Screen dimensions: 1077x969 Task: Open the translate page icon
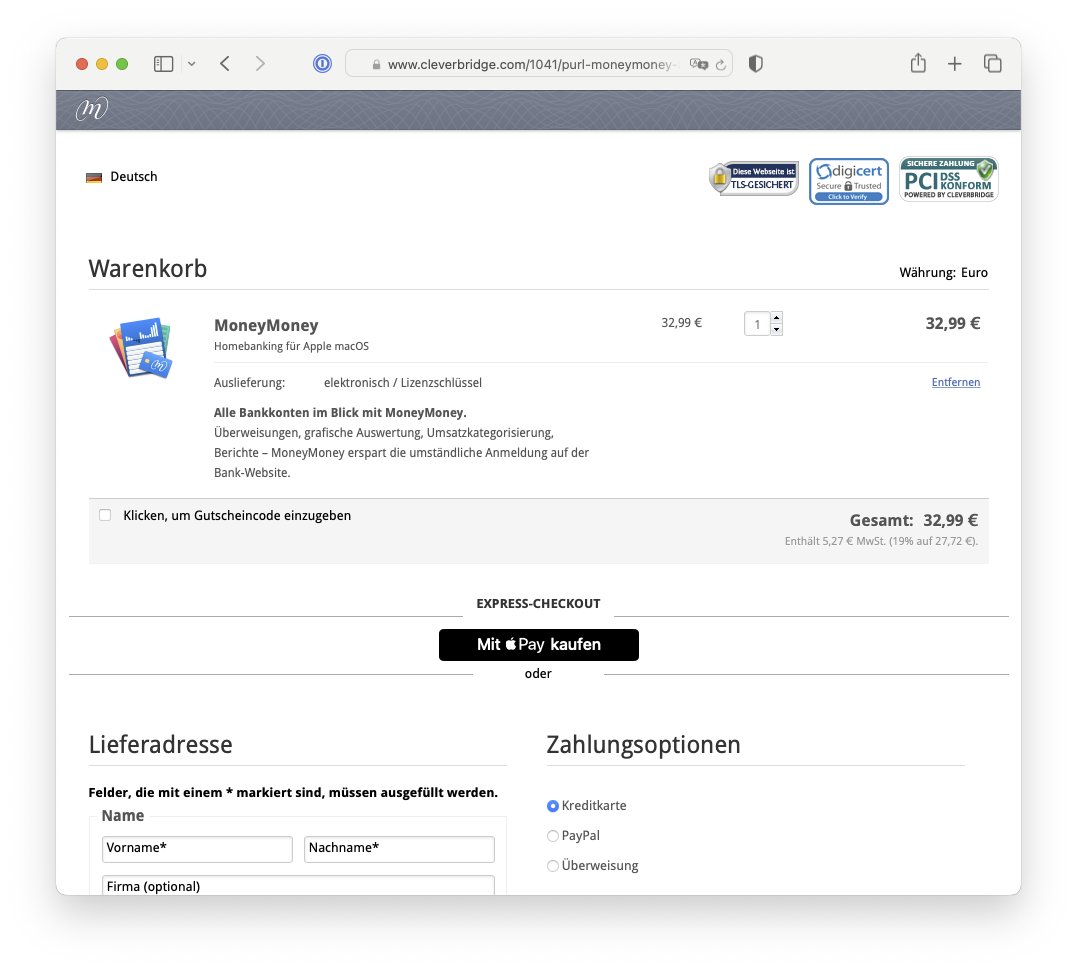(x=699, y=64)
